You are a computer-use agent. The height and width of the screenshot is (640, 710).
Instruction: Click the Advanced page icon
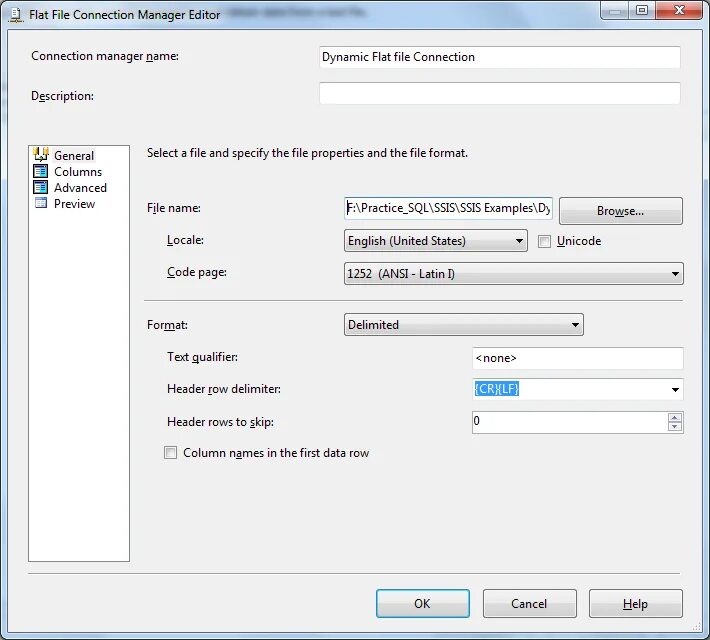[41, 187]
